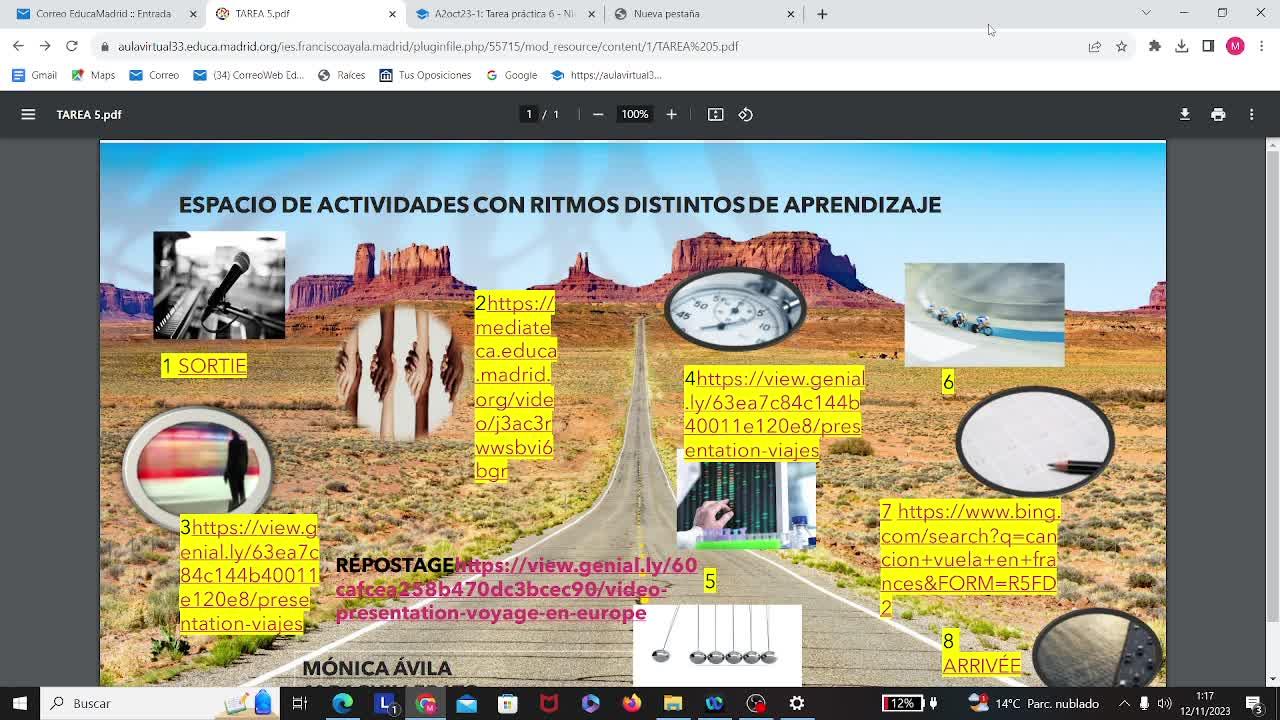This screenshot has width=1280, height=720.
Task: Open Settings gear on the taskbar
Action: 797,703
